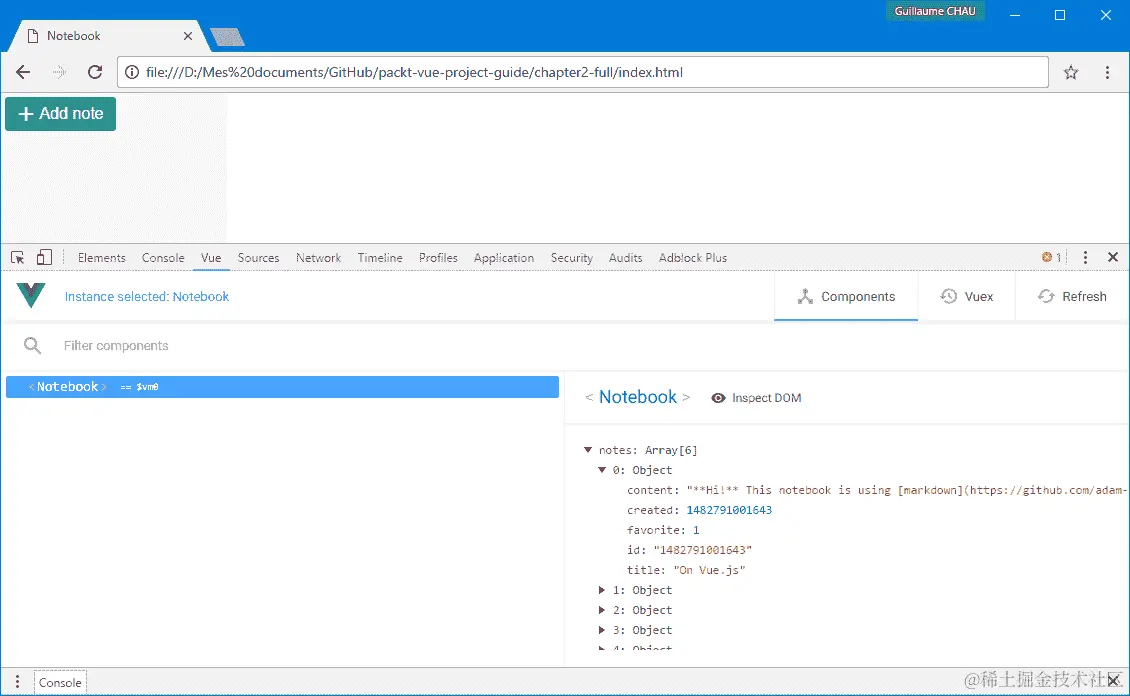The image size is (1130, 696).
Task: Activate the element inspector cursor icon
Action: [18, 257]
